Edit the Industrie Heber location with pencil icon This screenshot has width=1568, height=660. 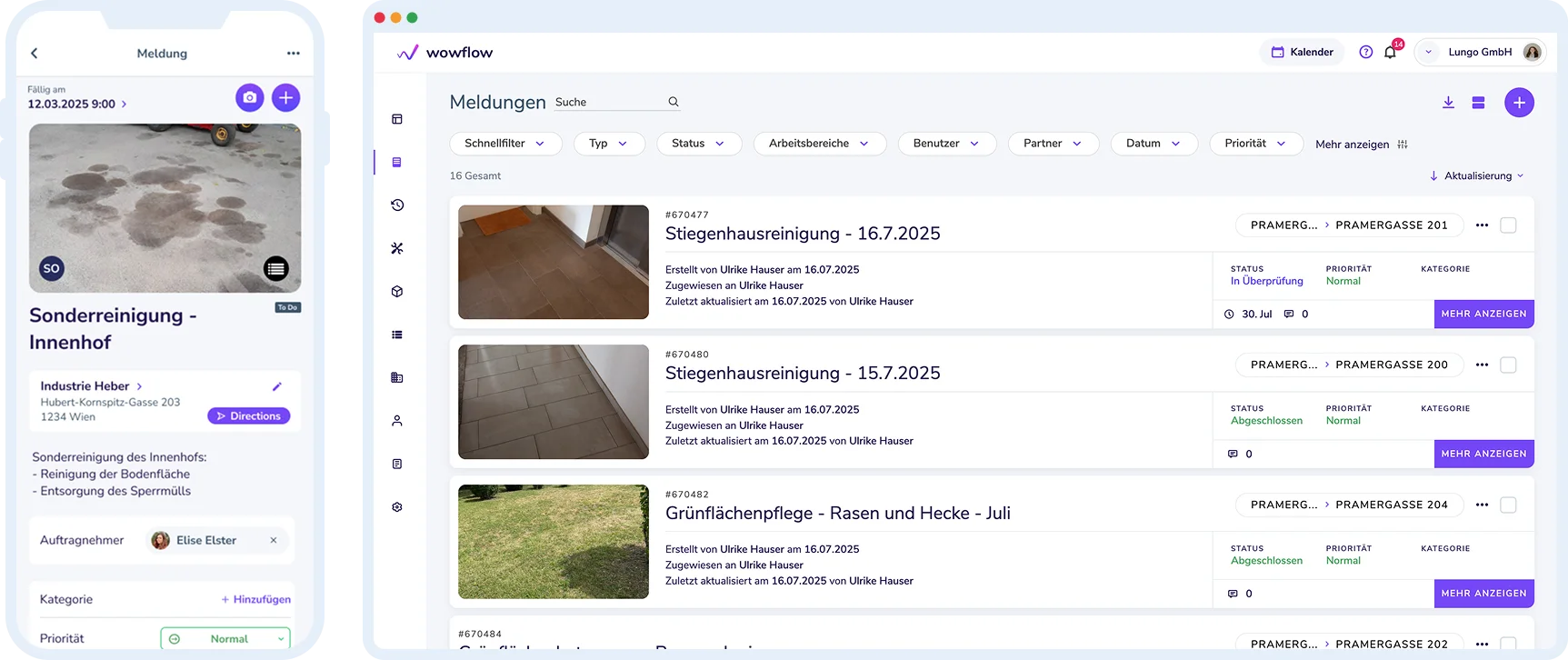(x=277, y=386)
